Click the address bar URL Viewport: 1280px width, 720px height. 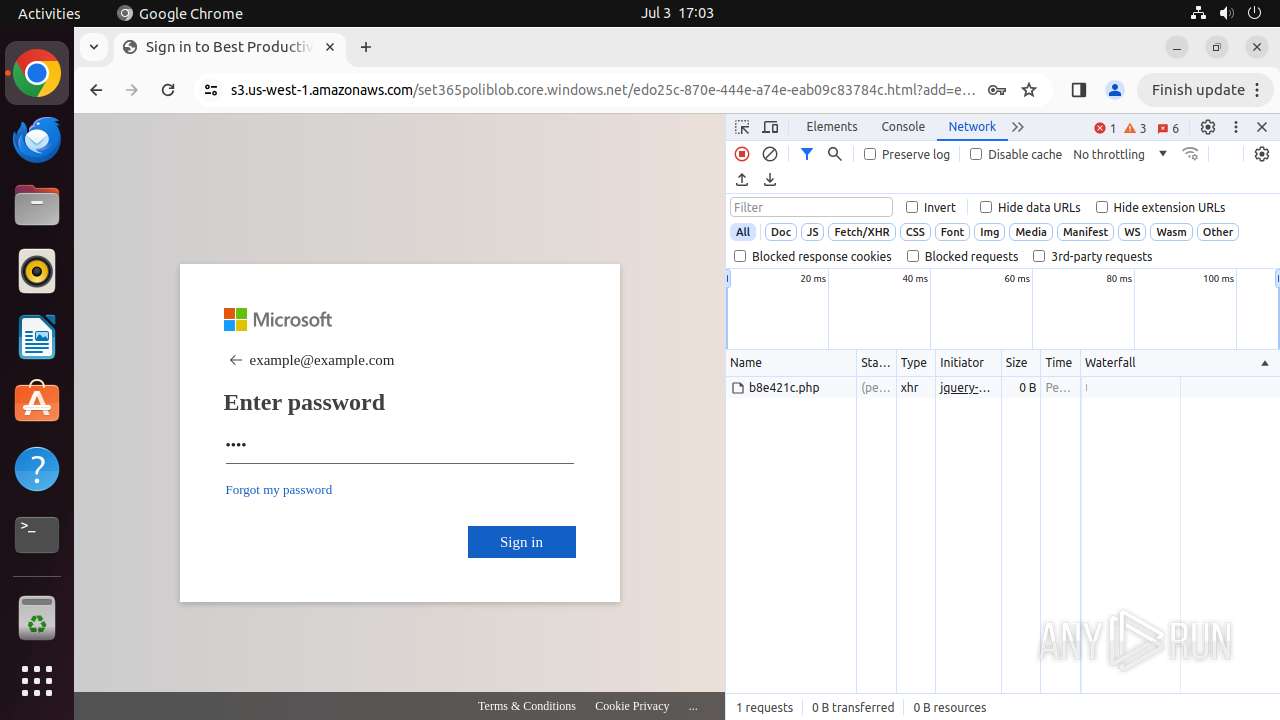(603, 90)
